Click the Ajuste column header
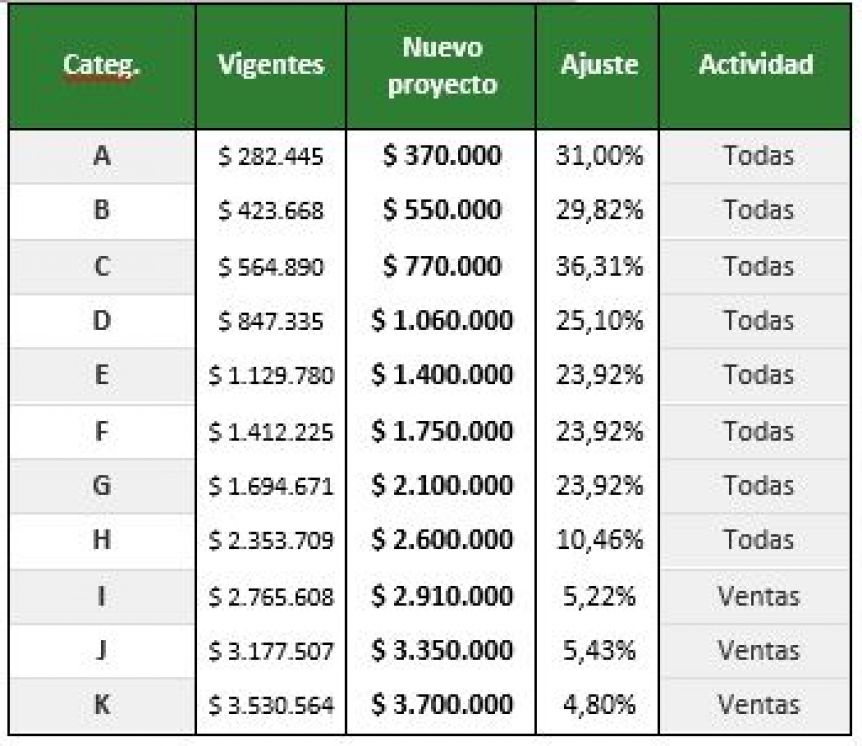 click(598, 67)
